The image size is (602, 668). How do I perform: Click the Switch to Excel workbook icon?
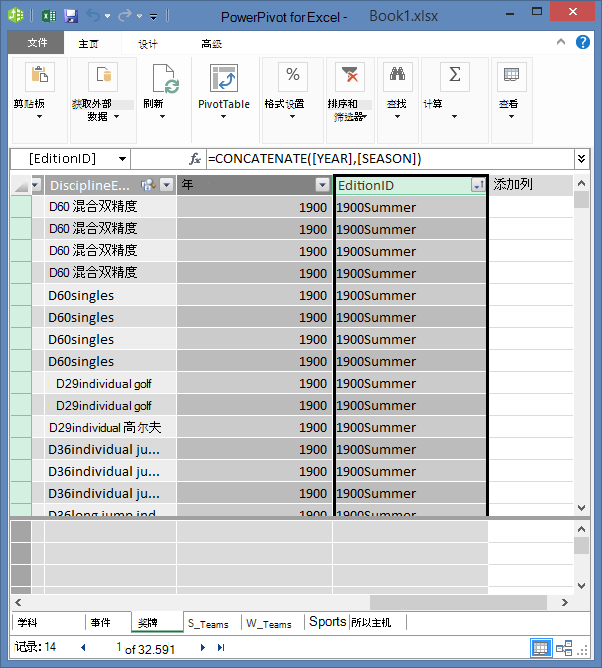tap(49, 16)
